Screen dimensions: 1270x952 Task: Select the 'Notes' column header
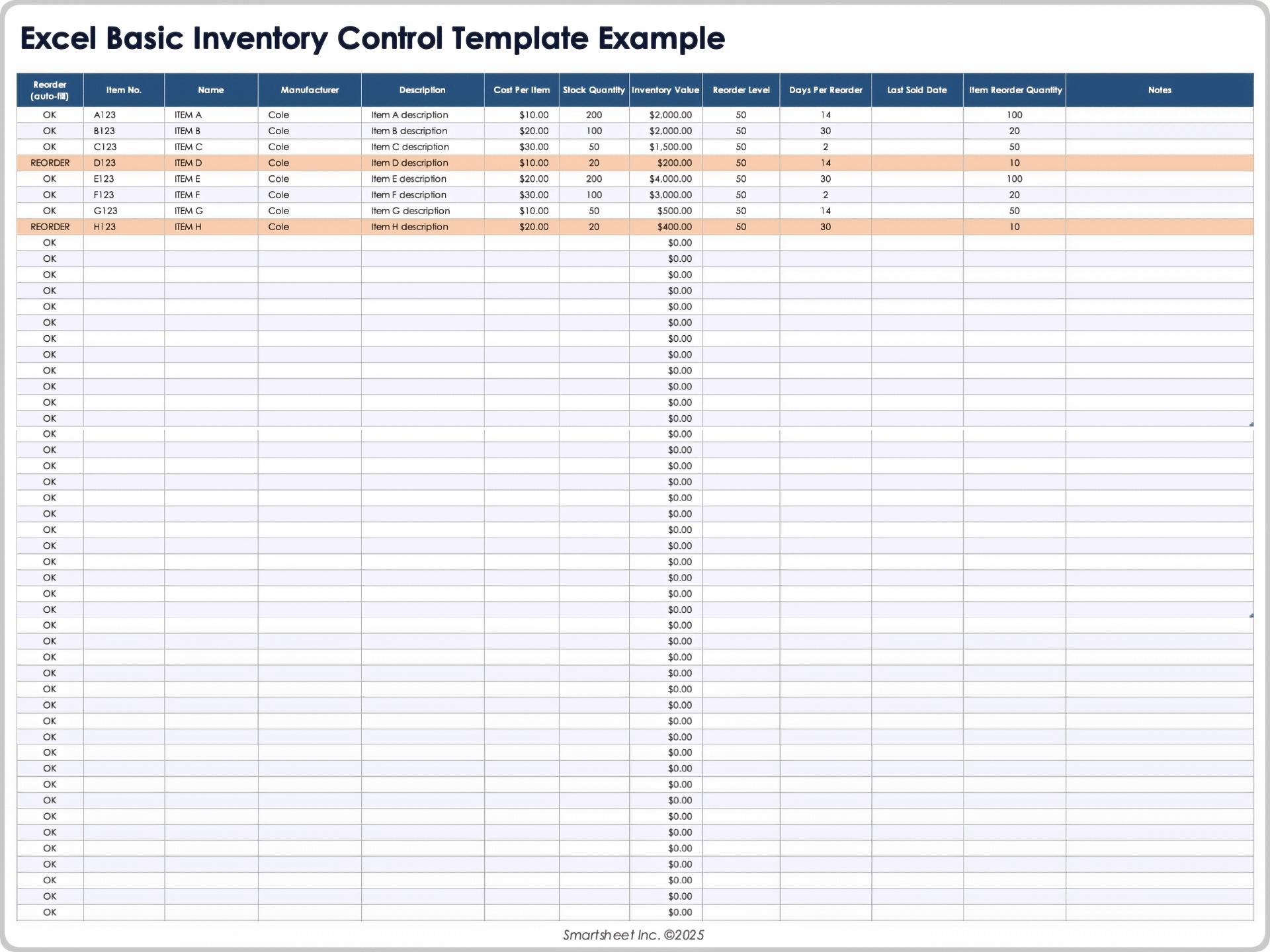(x=1160, y=89)
